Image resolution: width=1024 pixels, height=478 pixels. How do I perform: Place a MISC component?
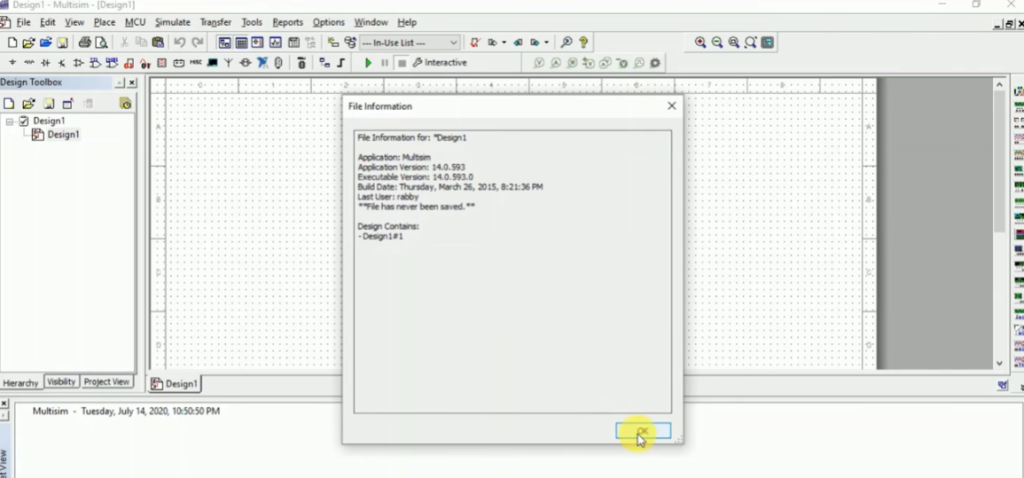click(x=195, y=63)
